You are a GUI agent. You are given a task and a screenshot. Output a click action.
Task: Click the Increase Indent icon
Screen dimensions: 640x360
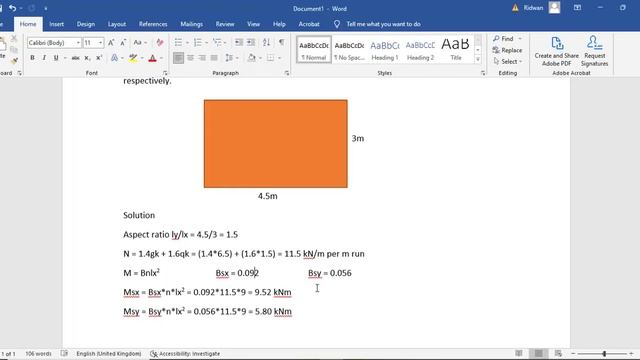point(251,42)
